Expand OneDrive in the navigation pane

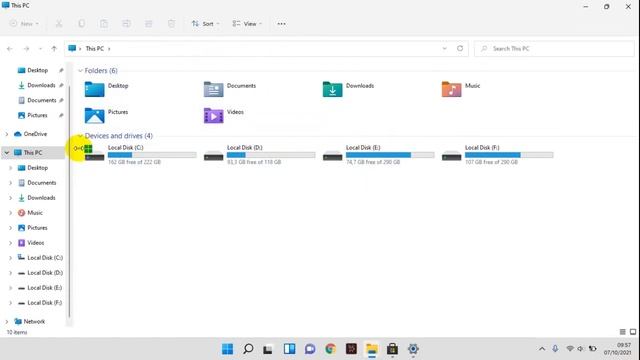(7, 134)
